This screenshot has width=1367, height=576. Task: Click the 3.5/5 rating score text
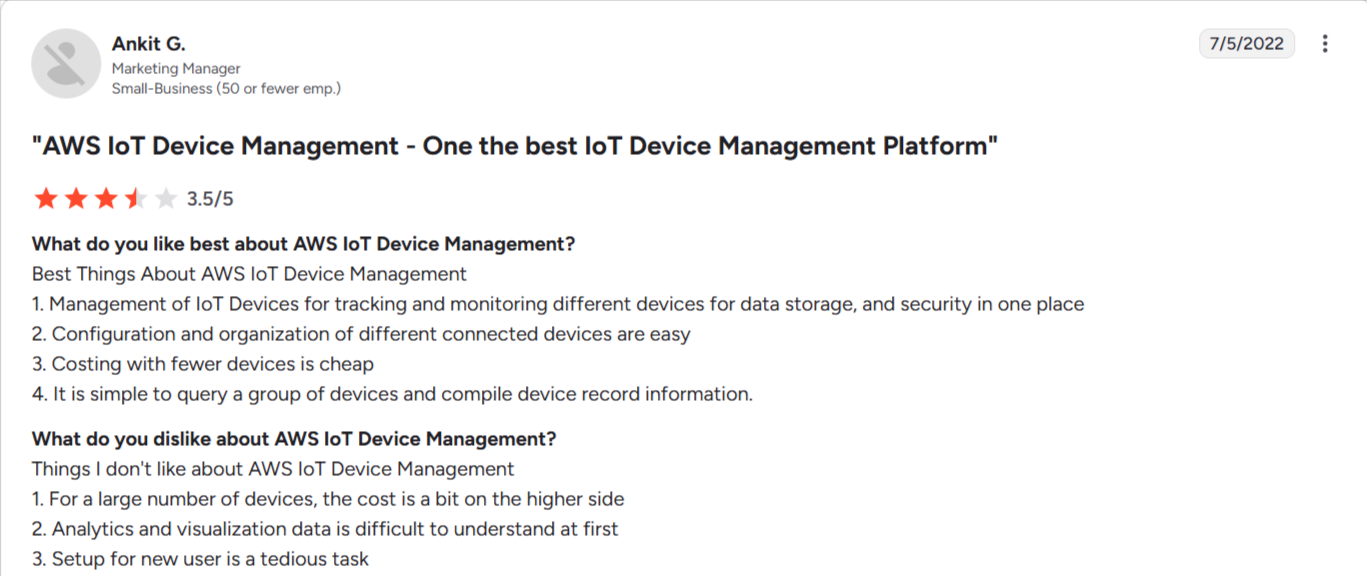(210, 199)
